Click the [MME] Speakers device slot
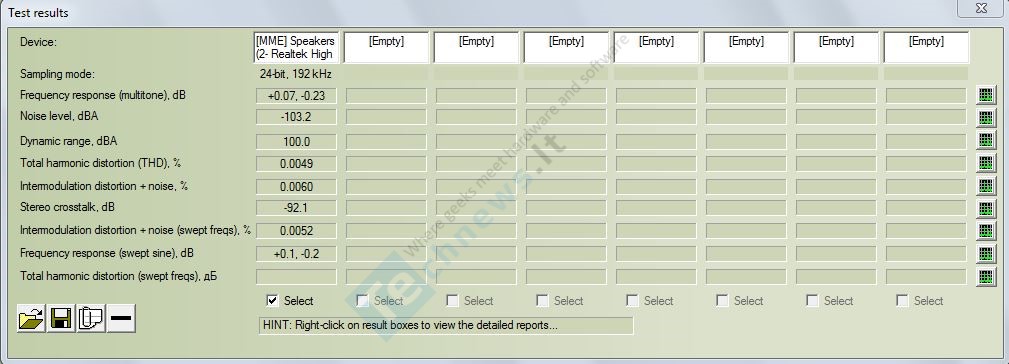This screenshot has height=364, width=1009. click(295, 48)
